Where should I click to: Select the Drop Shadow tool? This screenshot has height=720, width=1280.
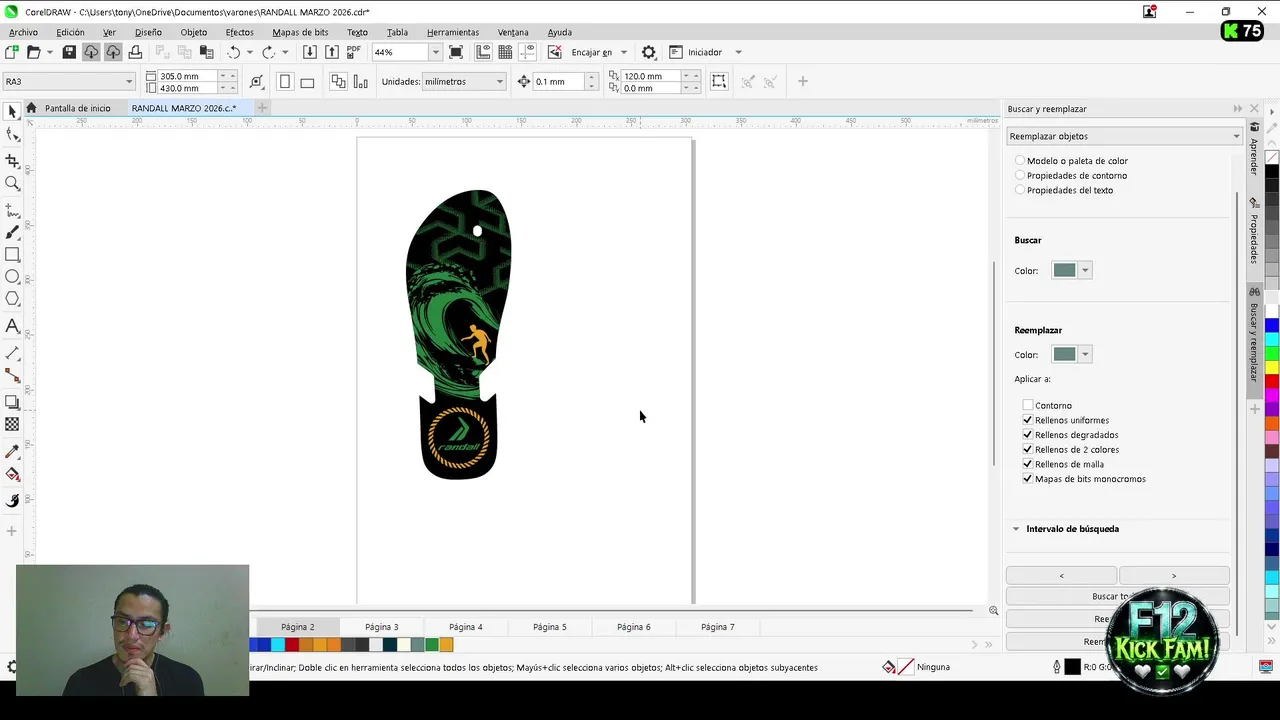pos(12,402)
